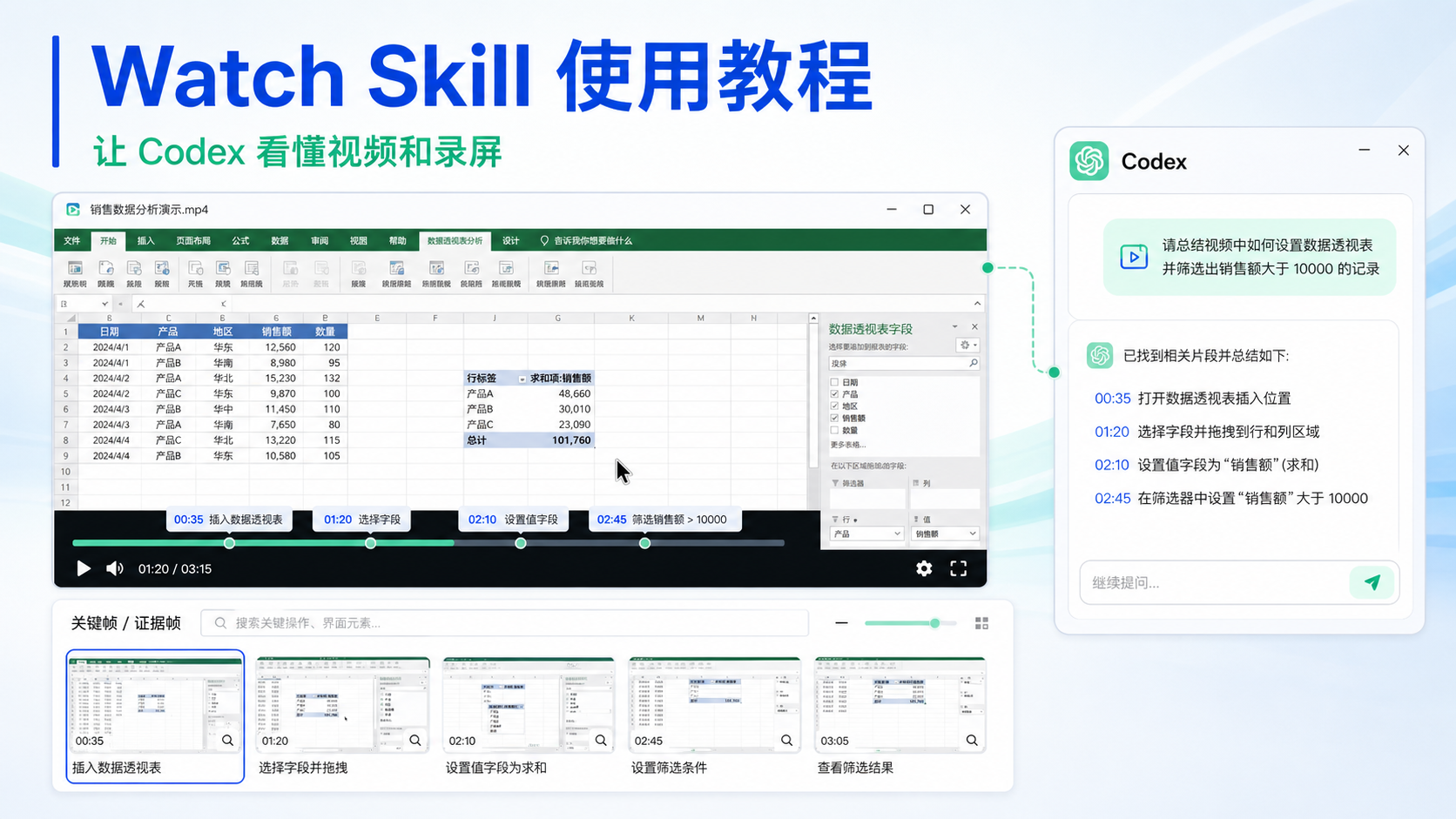Click the 01:20 timestamp link in the Codex summary
This screenshot has width=1456, height=819.
click(x=1111, y=432)
